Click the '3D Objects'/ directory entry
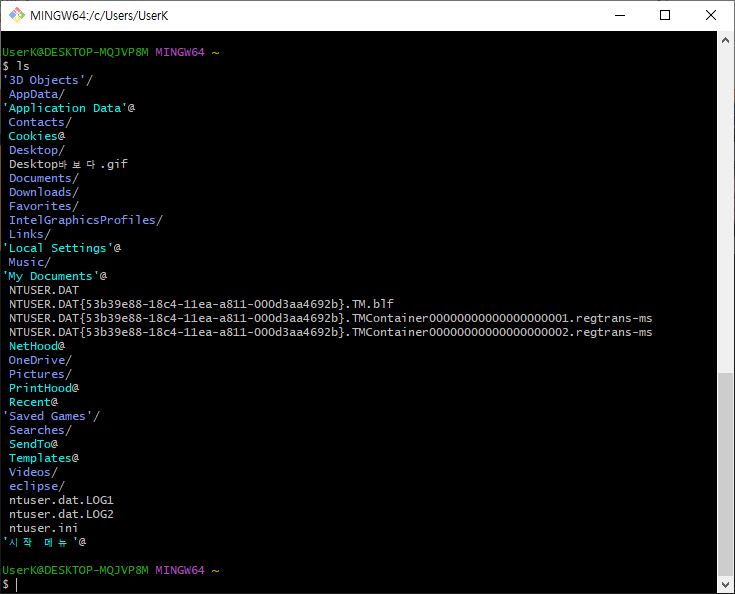735x594 pixels. (48, 80)
